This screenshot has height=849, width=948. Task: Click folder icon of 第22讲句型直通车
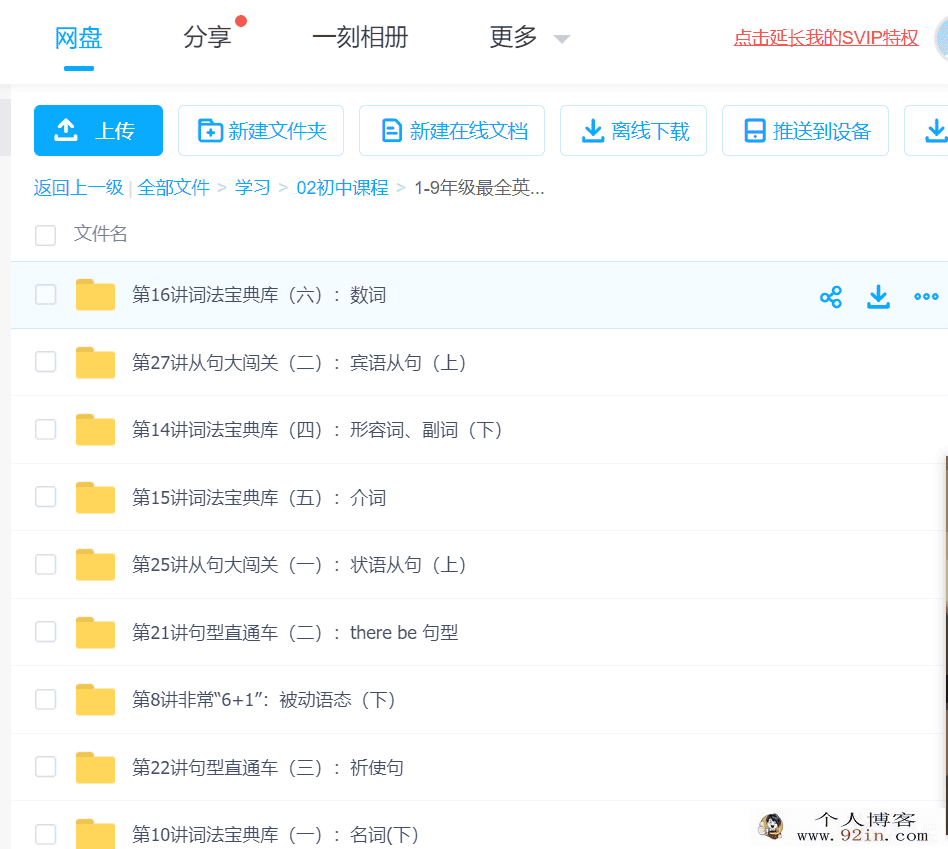96,767
